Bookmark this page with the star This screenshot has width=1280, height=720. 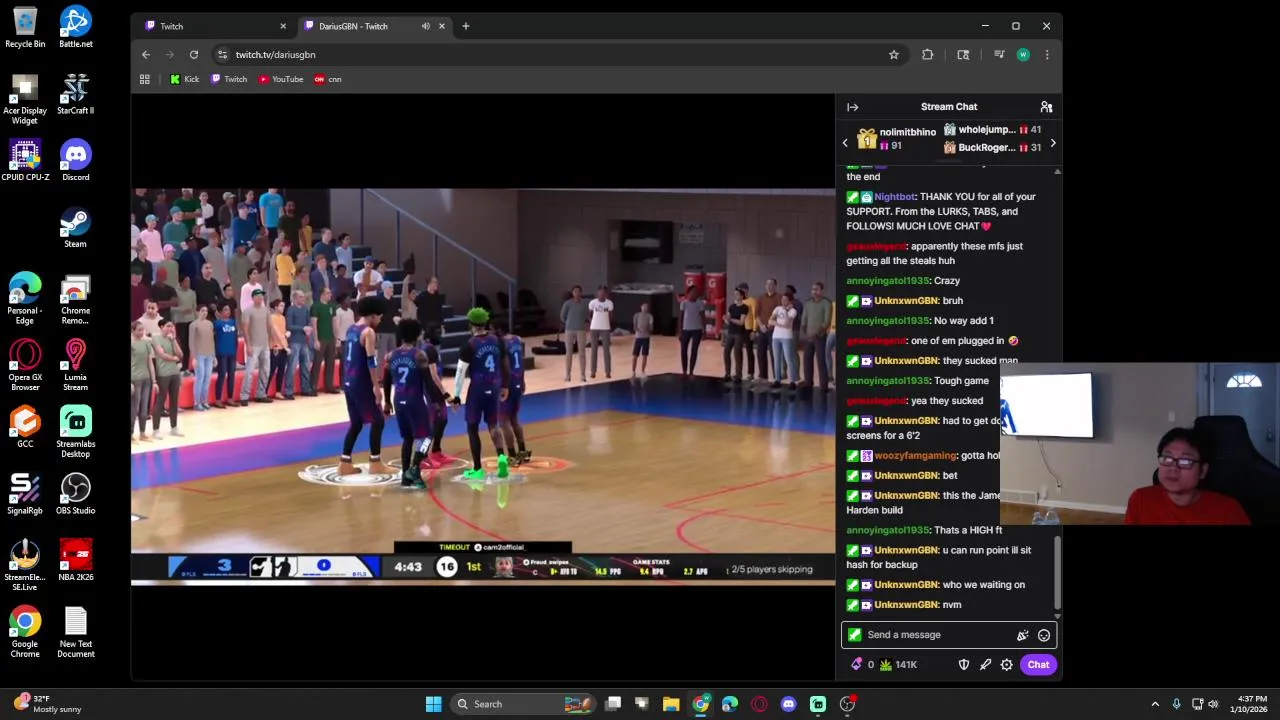coord(894,55)
